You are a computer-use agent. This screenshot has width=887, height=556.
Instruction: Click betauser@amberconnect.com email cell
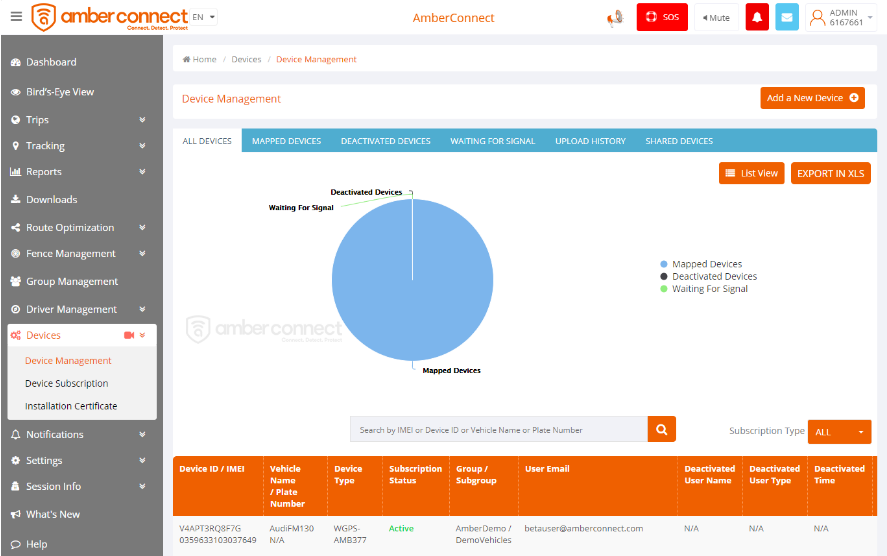[583, 528]
